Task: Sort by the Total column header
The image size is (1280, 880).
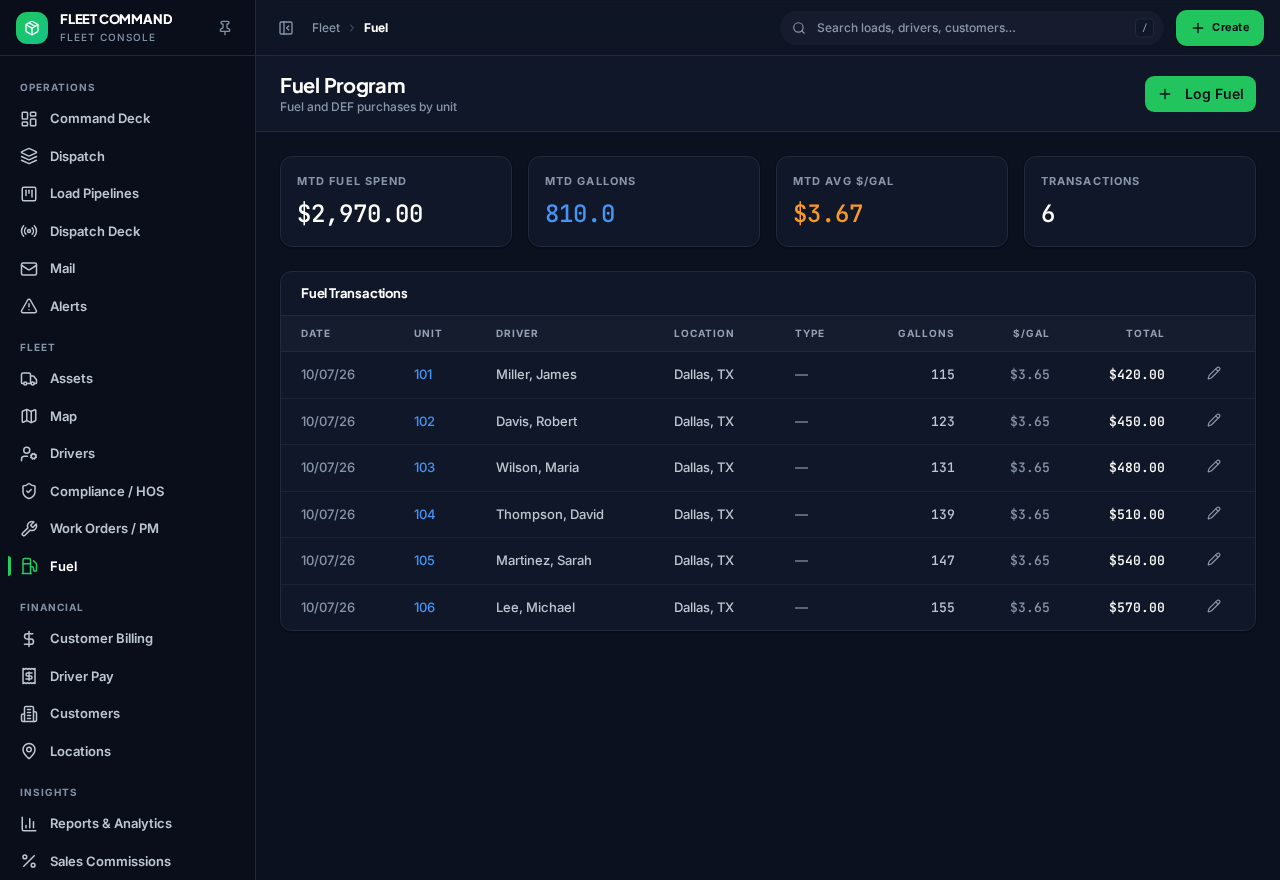Action: pyautogui.click(x=1145, y=334)
